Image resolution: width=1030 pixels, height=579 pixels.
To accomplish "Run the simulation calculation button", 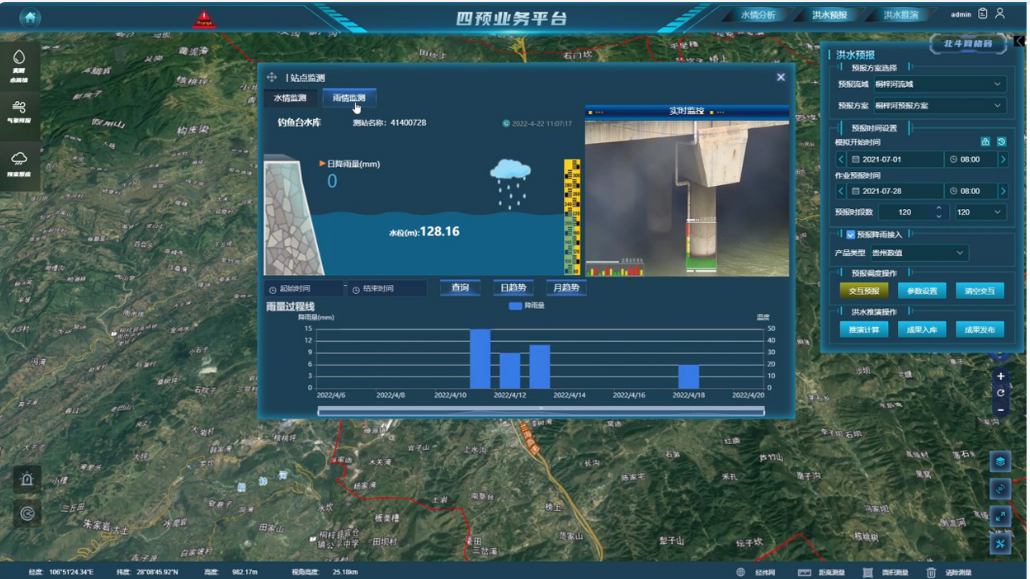I will [x=864, y=330].
